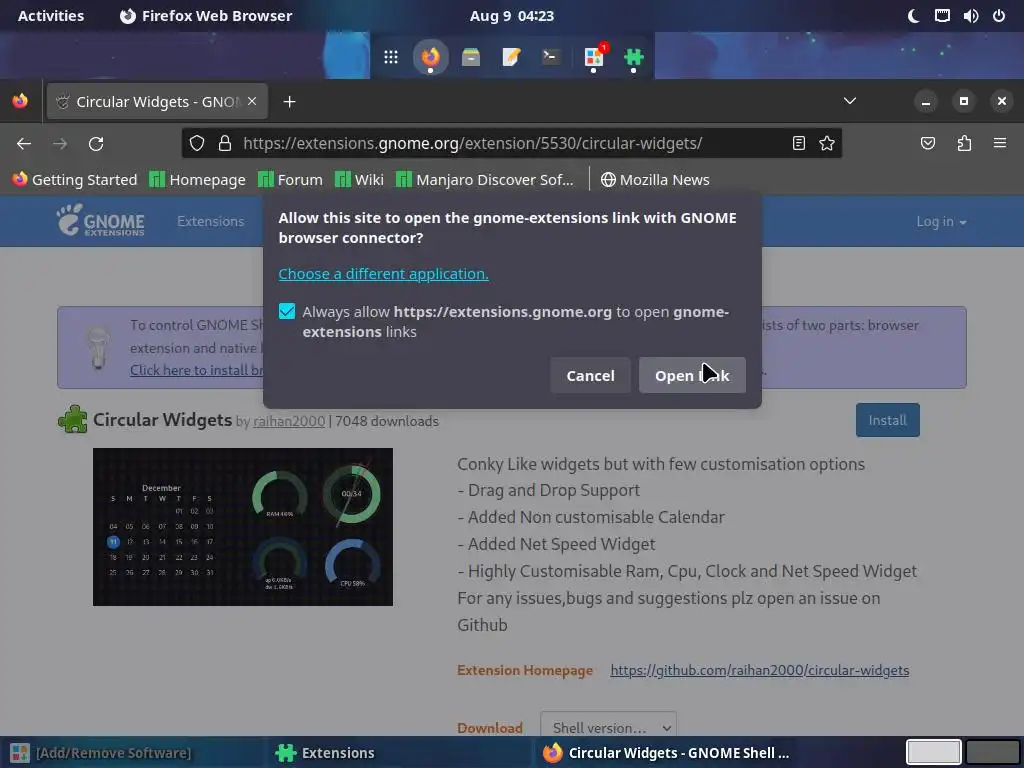Bookmark this page with the star icon

pyautogui.click(x=827, y=143)
